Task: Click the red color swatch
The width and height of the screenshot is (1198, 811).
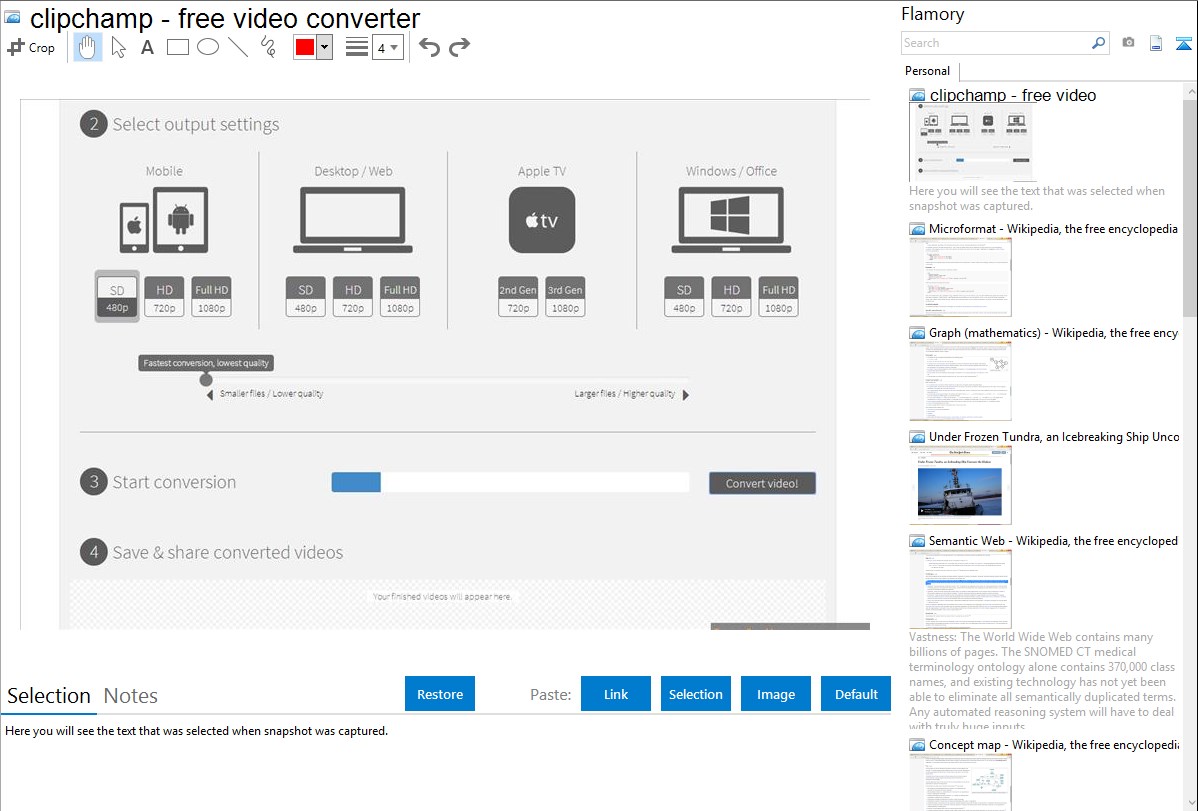Action: click(305, 47)
